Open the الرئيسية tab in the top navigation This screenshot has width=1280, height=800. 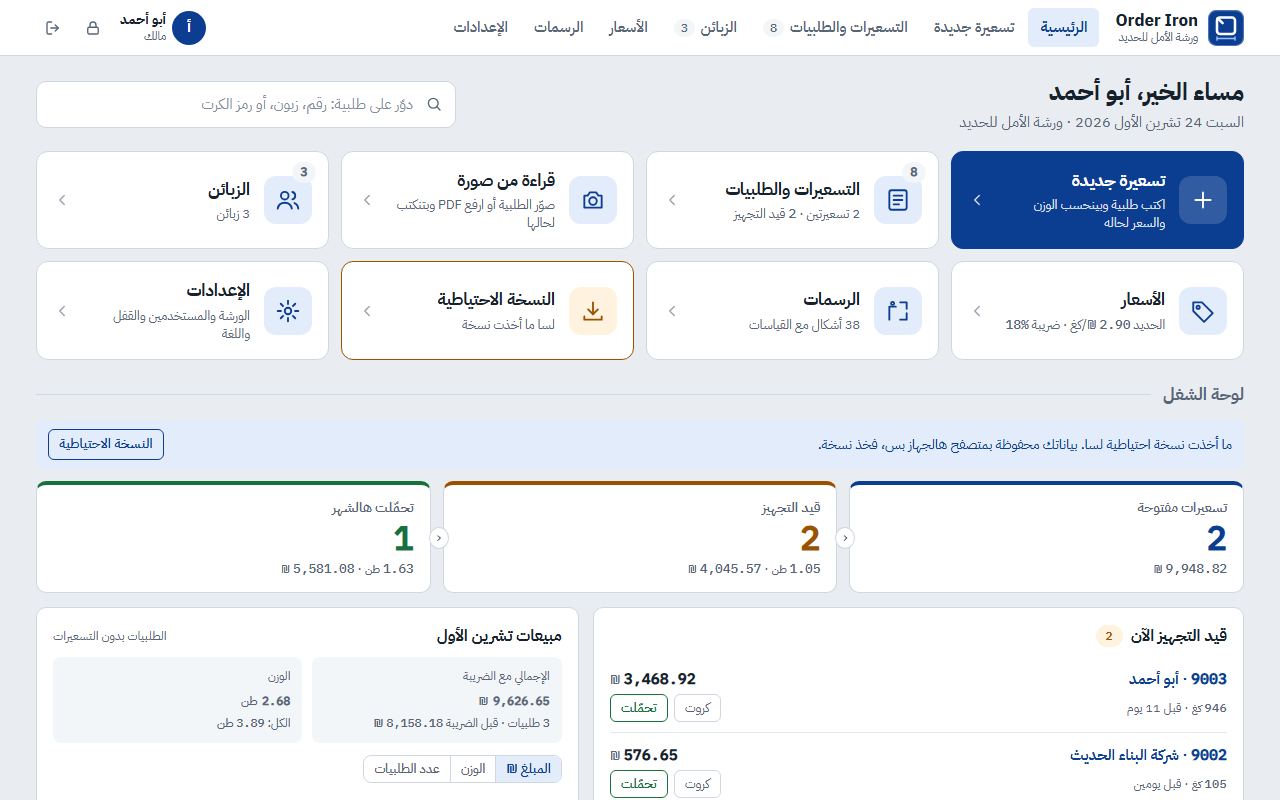pyautogui.click(x=1063, y=28)
